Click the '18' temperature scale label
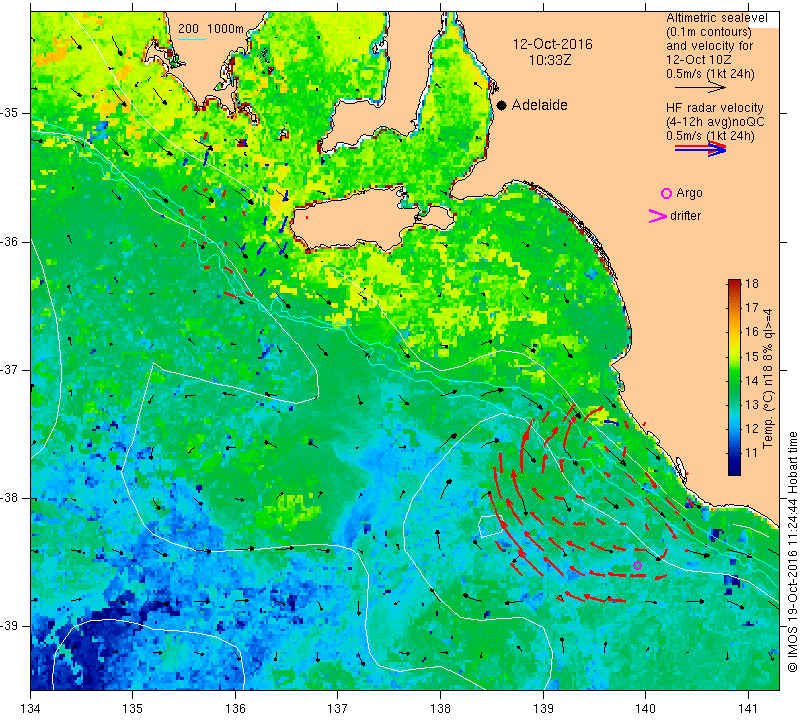The width and height of the screenshot is (800, 720). coord(752,284)
